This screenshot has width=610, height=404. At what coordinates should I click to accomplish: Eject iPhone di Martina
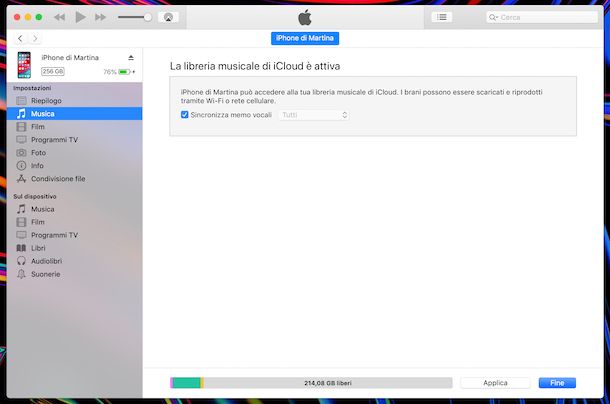pos(130,58)
